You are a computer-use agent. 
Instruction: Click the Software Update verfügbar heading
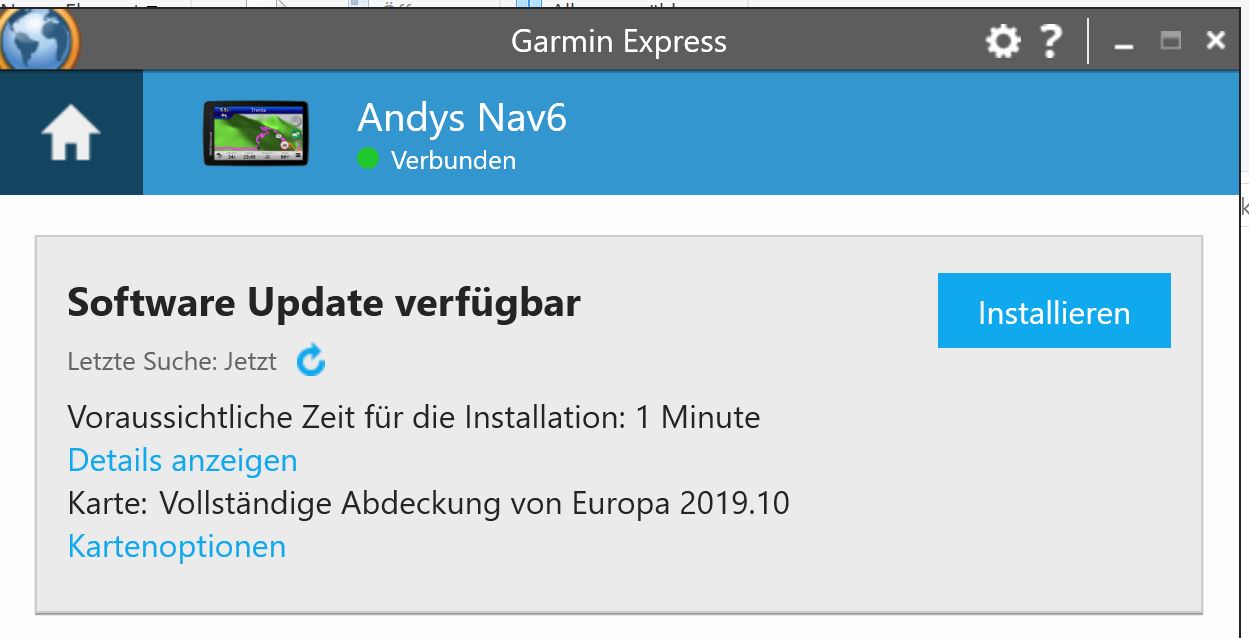pos(324,302)
